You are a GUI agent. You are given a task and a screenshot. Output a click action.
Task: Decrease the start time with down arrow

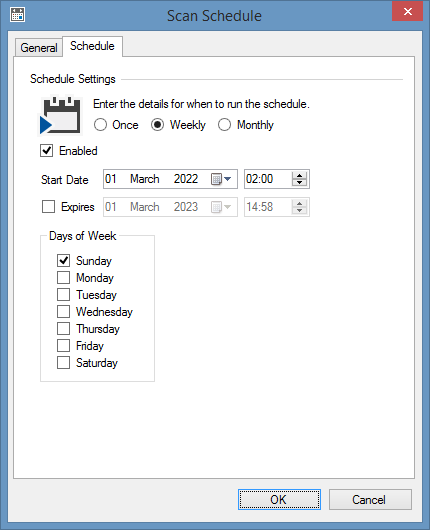point(300,183)
